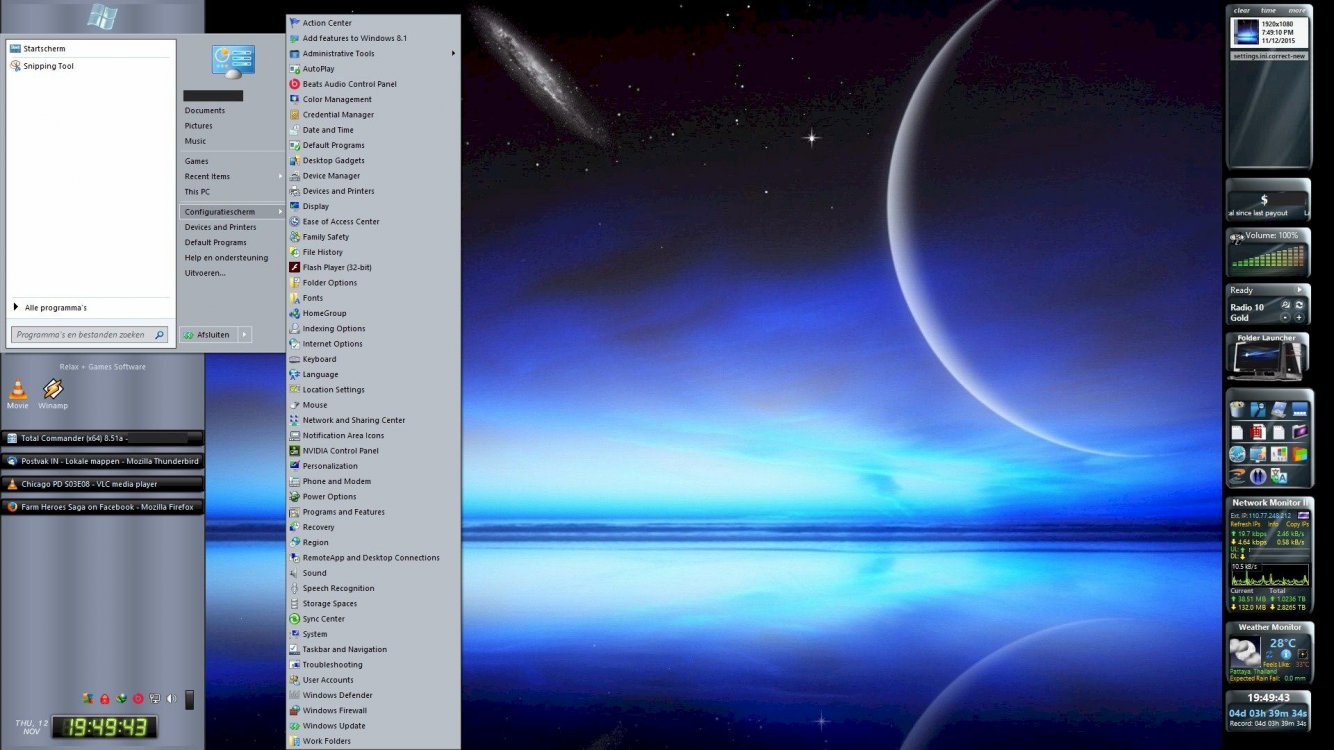
Task: Click the Folder Options icon
Action: pyautogui.click(x=294, y=283)
